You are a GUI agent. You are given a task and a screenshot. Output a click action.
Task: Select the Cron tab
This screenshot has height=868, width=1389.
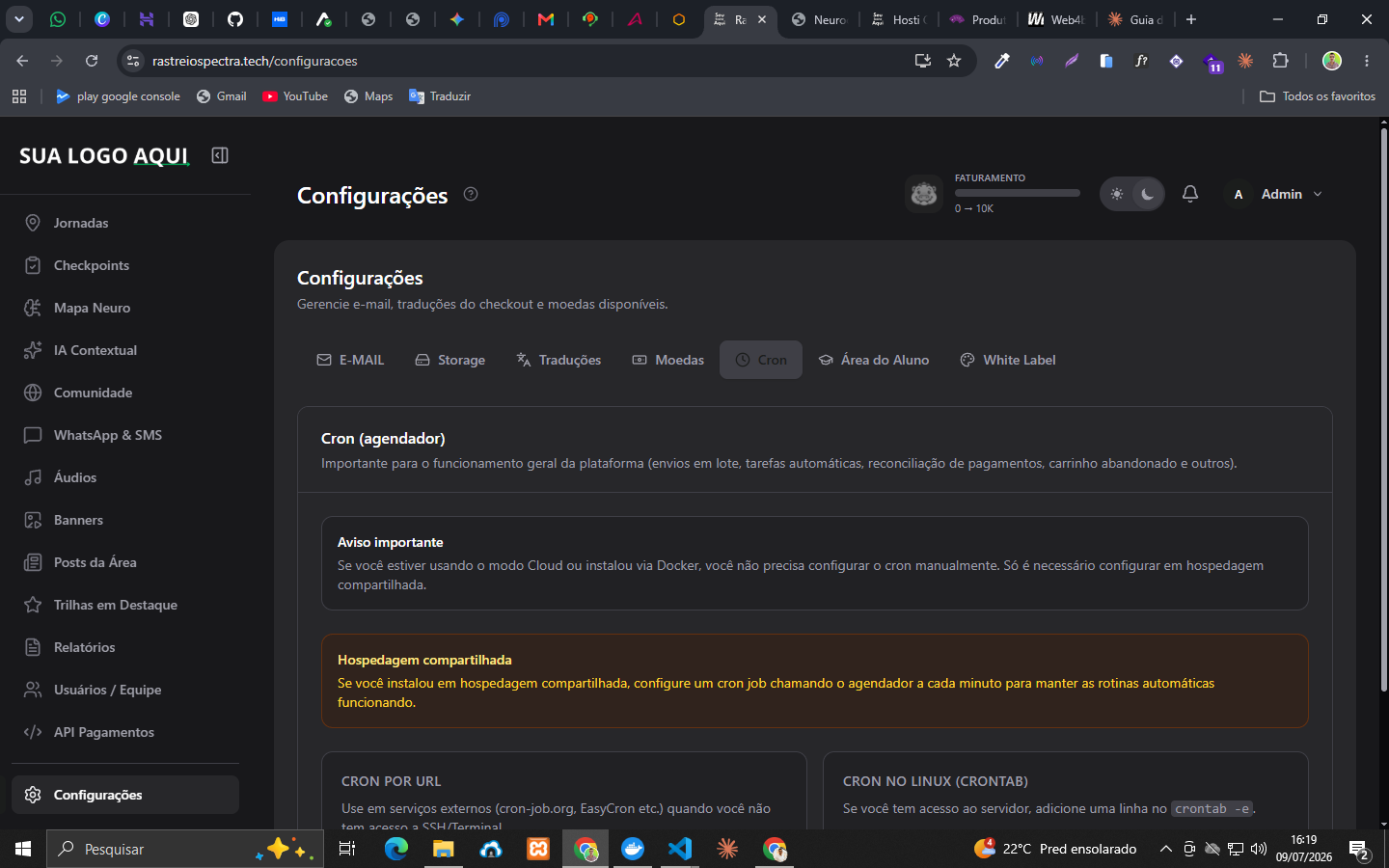click(761, 360)
